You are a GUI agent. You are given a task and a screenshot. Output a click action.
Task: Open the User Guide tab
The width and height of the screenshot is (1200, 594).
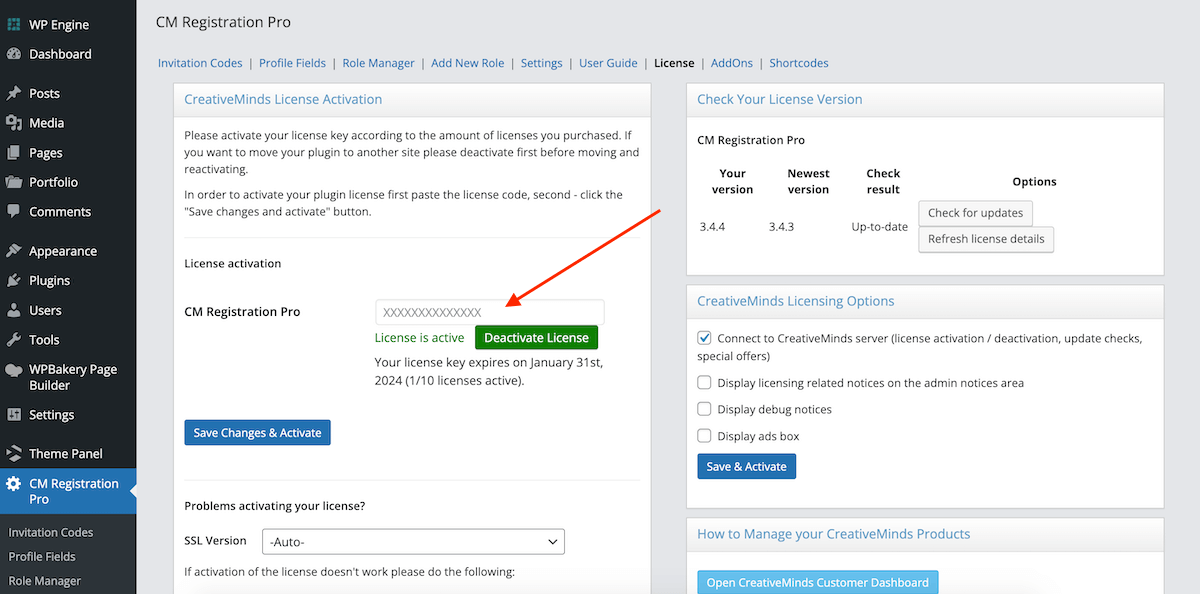coord(608,63)
